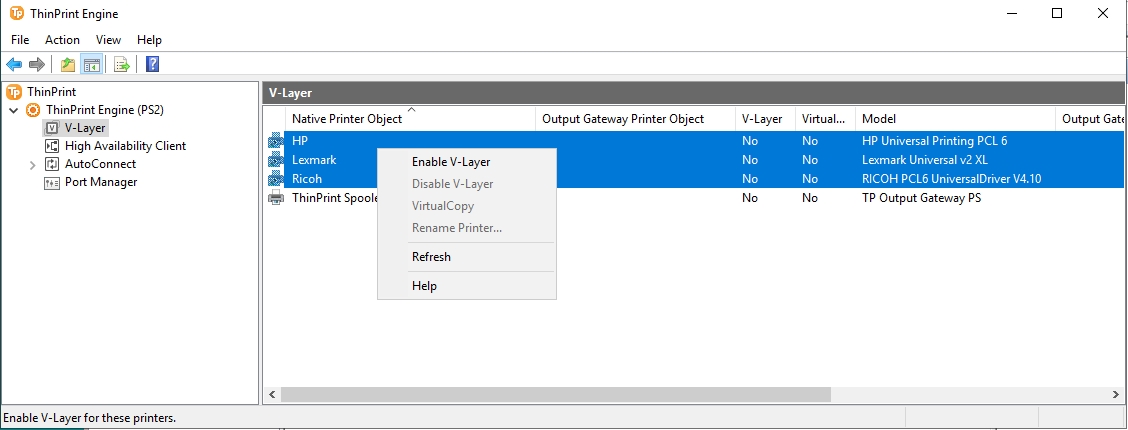Open the Port Manager node
This screenshot has width=1128, height=430.
coord(100,182)
